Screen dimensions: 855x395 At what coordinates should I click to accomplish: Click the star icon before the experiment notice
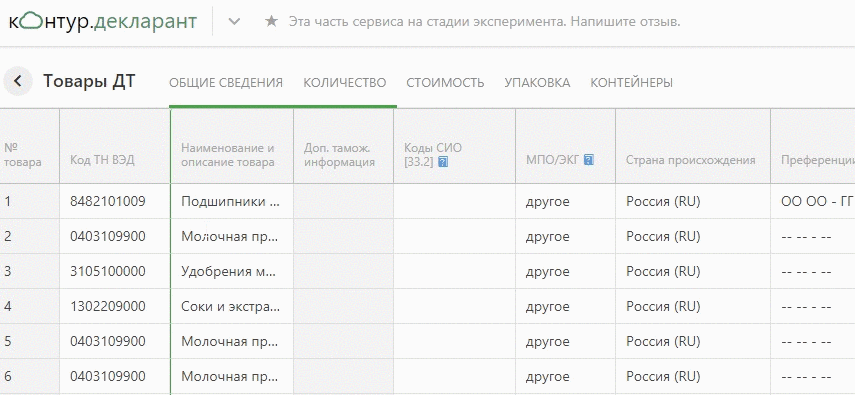271,21
